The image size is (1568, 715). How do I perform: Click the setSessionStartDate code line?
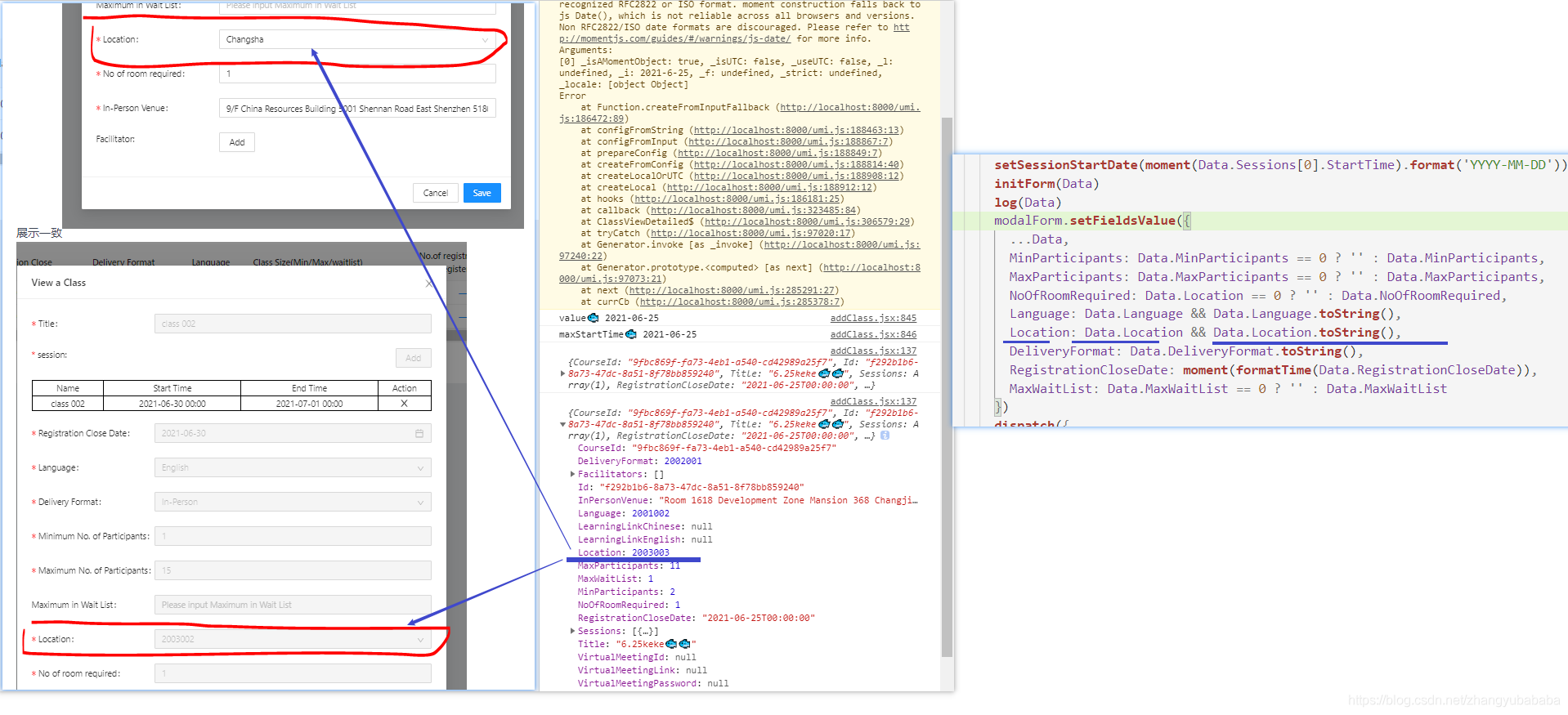coord(1280,165)
